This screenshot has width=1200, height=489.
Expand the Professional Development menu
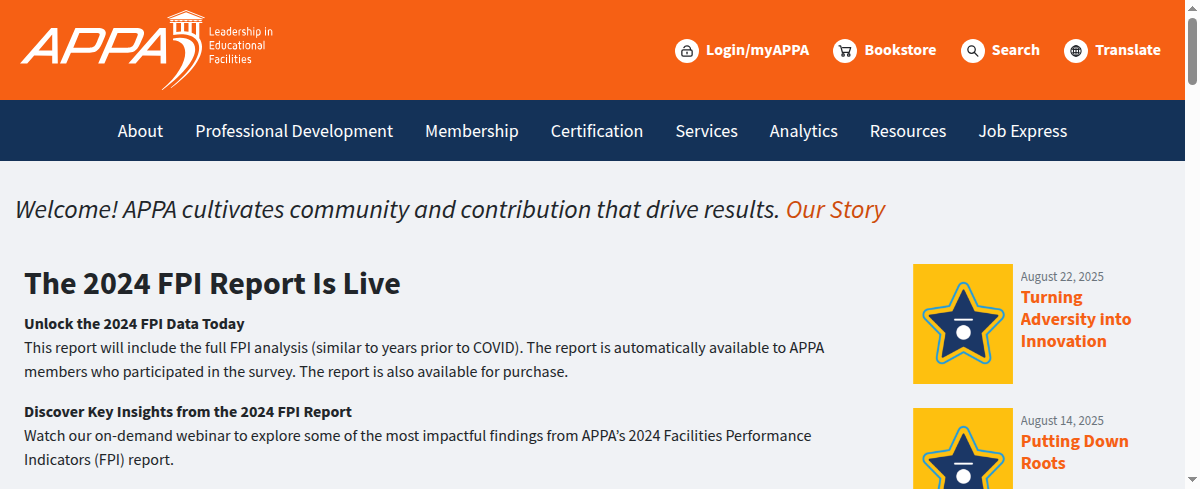click(x=294, y=131)
